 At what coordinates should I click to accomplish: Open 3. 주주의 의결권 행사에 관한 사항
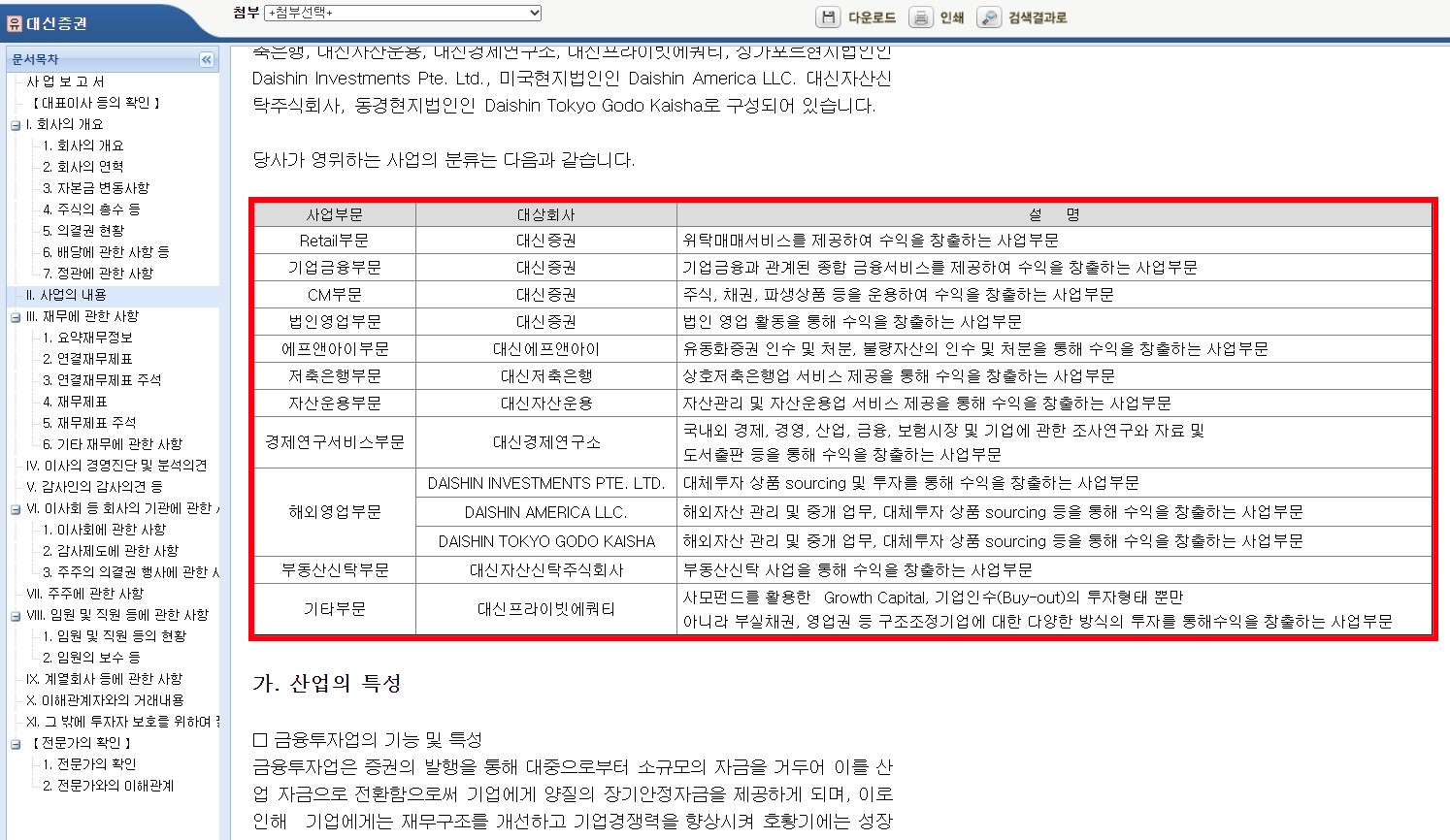click(x=131, y=572)
